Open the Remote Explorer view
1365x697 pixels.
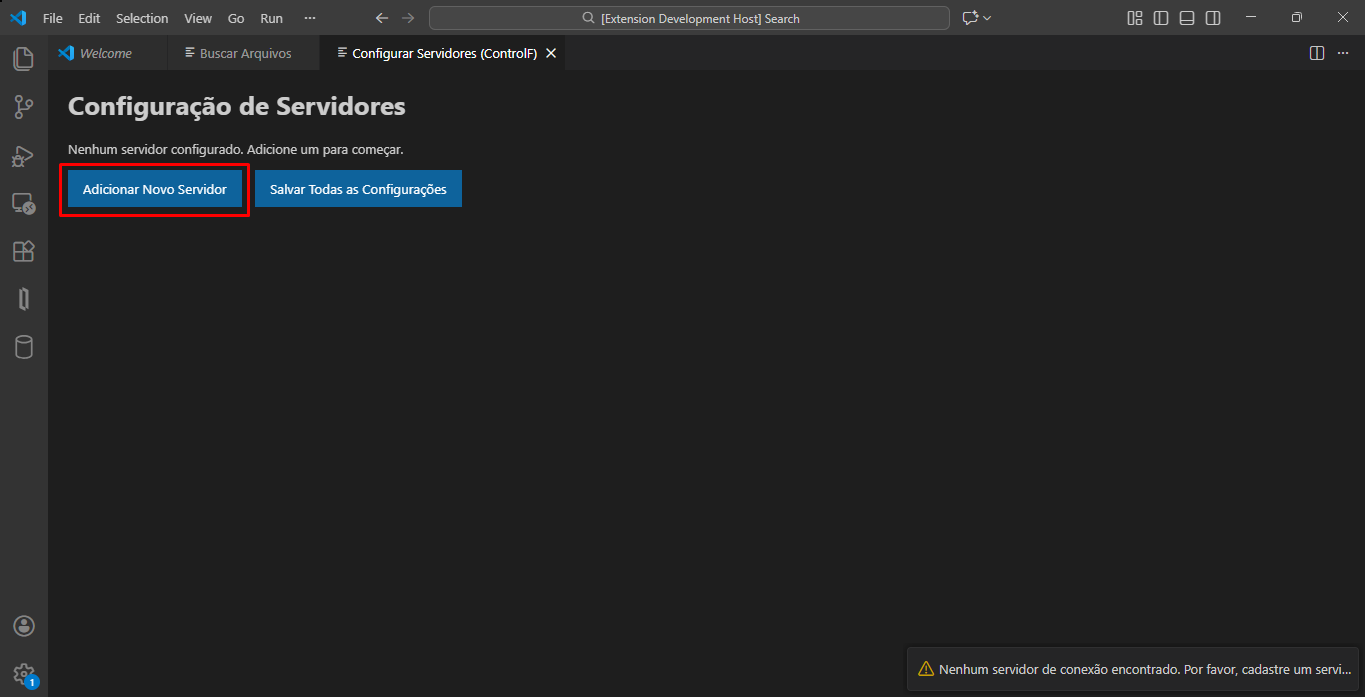click(23, 204)
